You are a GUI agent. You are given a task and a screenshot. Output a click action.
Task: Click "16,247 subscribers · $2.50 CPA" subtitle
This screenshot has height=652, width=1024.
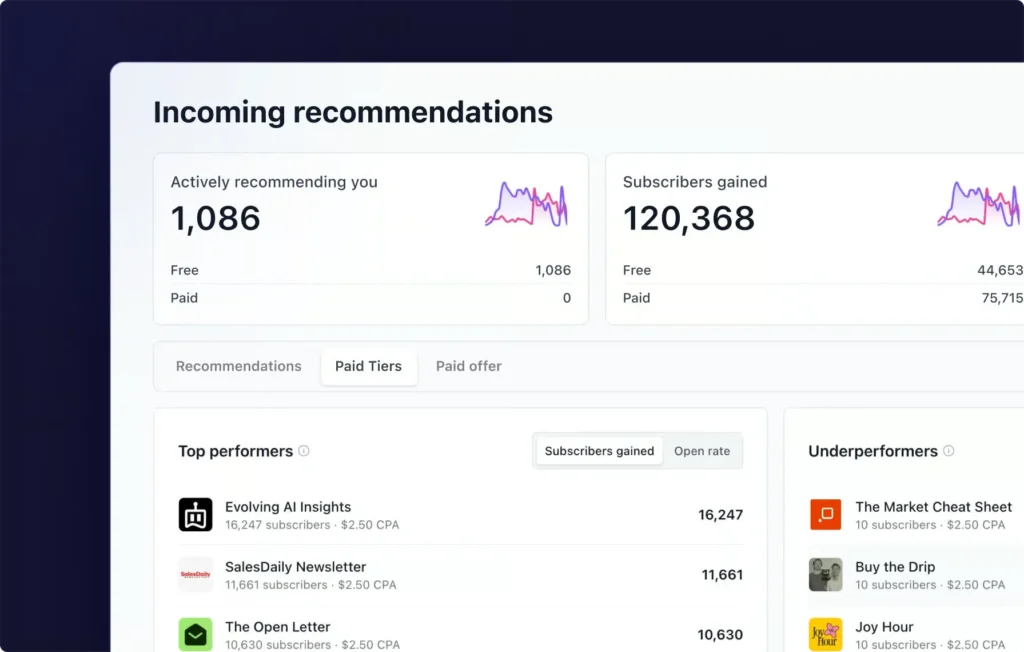point(312,525)
